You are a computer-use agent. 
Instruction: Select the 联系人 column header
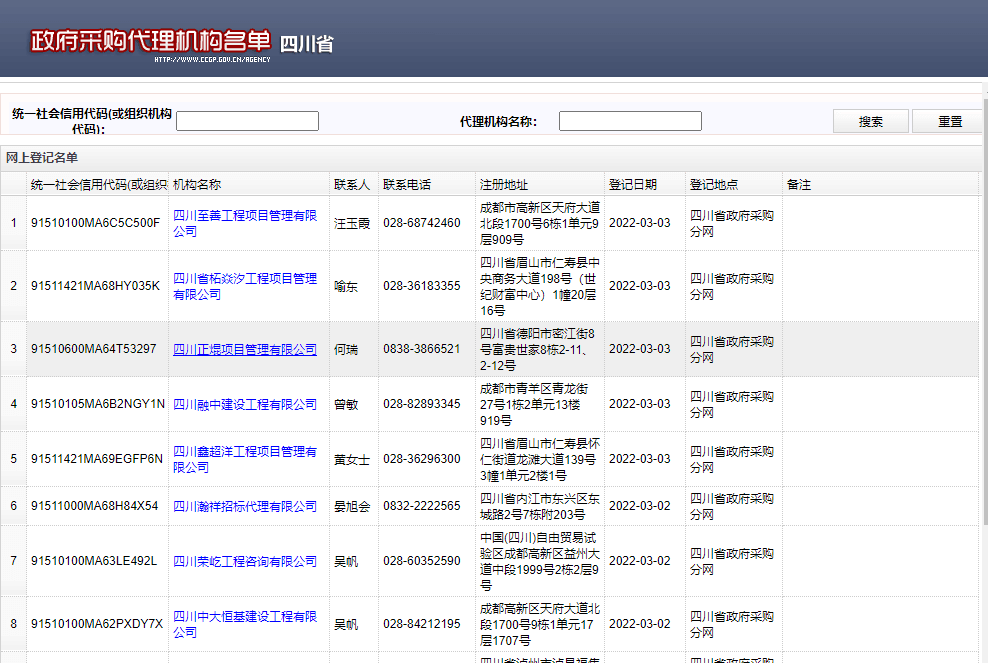(352, 185)
